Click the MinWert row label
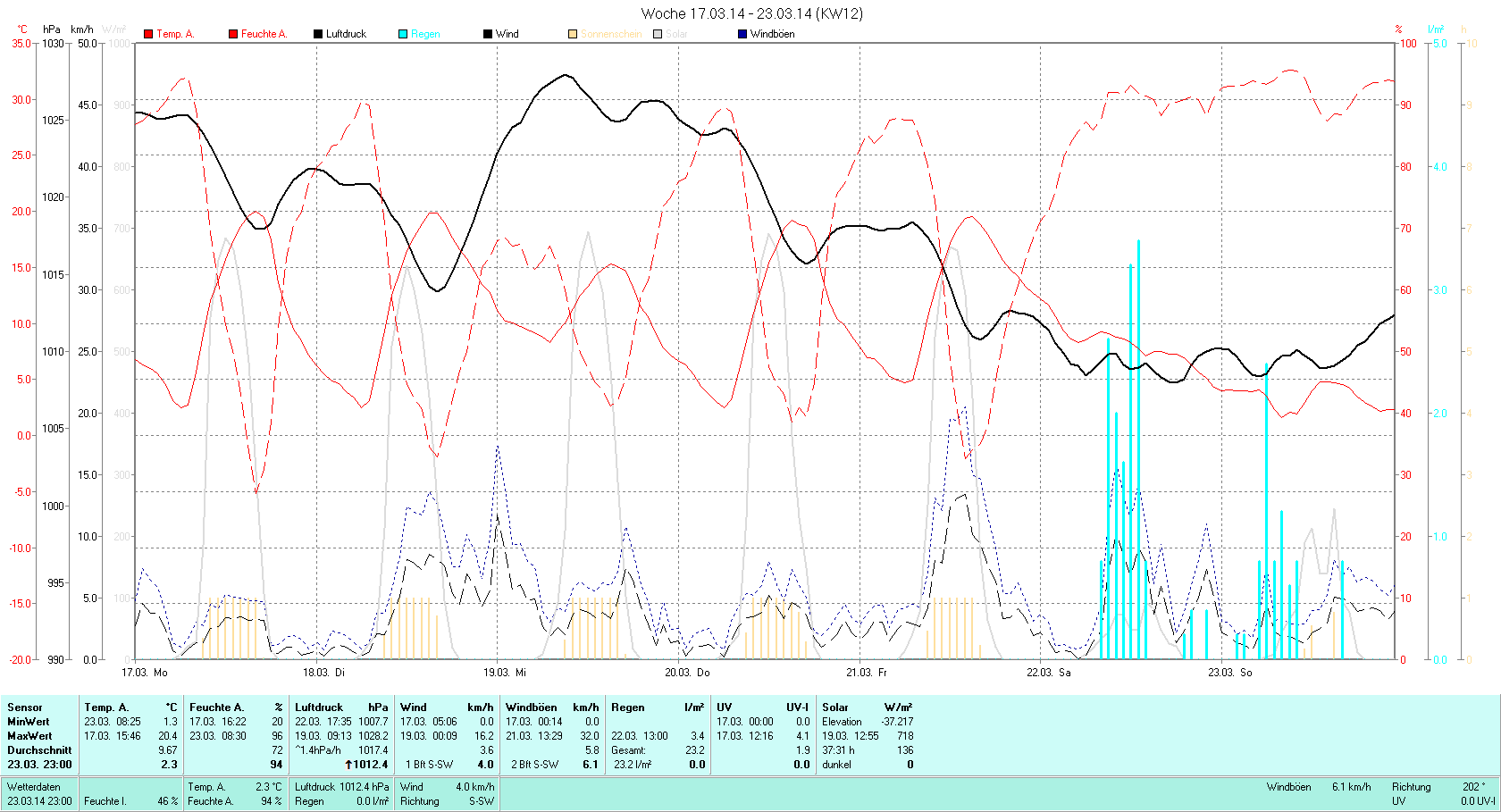The width and height of the screenshot is (1501, 812). coord(29,722)
